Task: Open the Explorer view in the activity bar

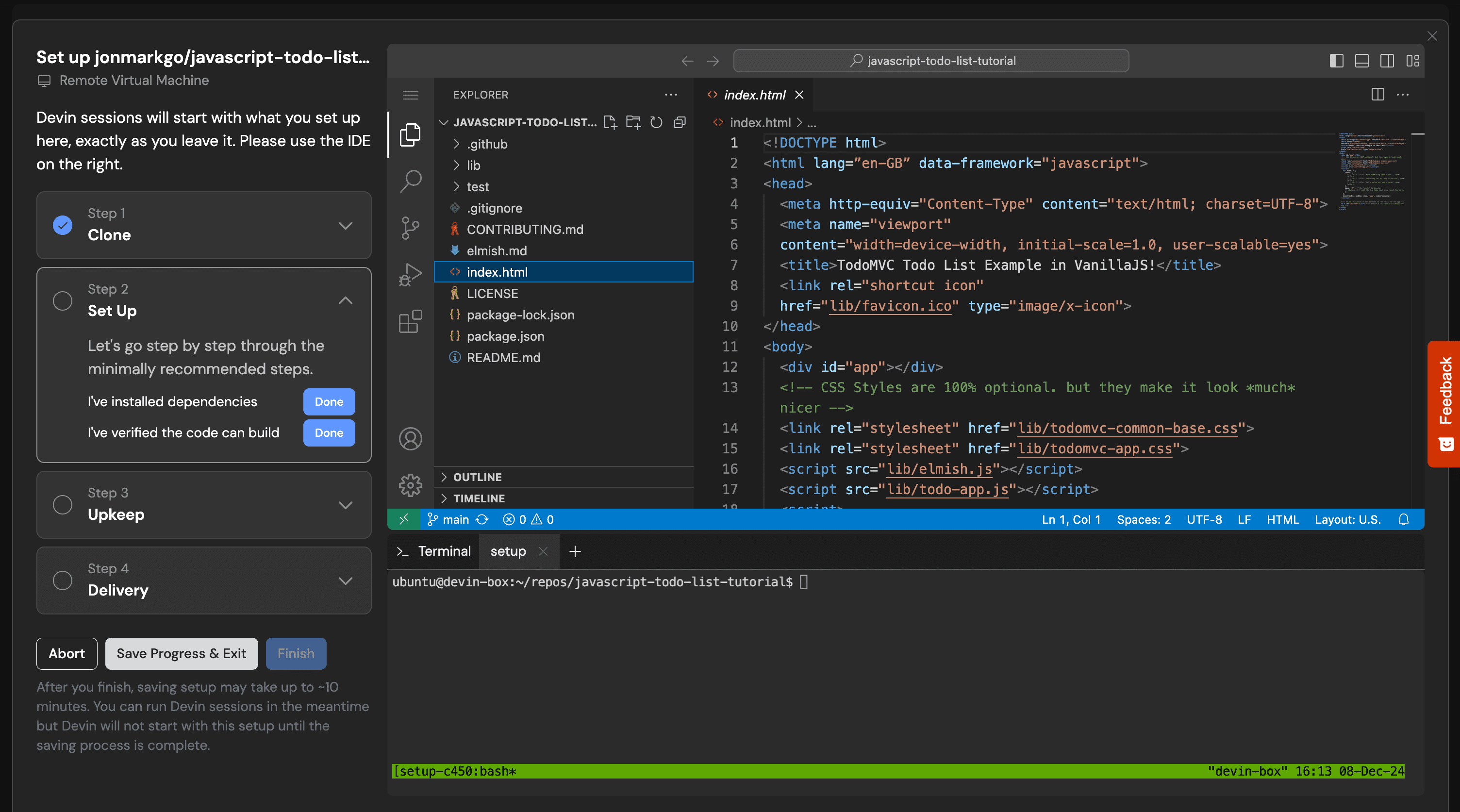Action: pyautogui.click(x=410, y=135)
